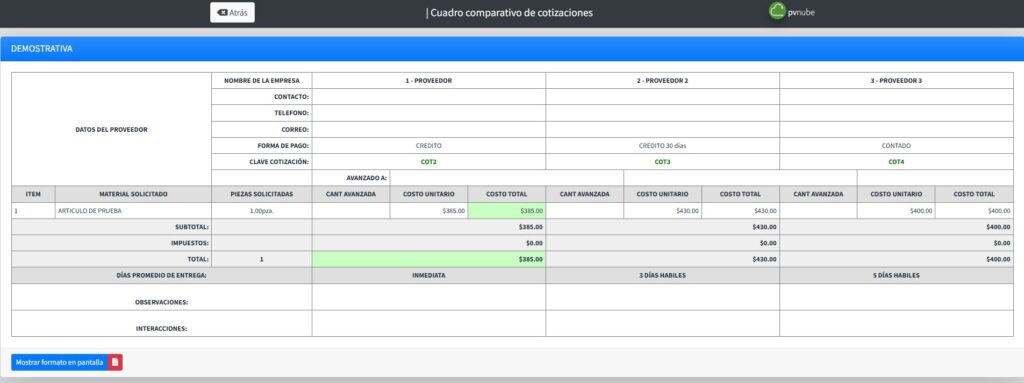The width and height of the screenshot is (1024, 383).
Task: Click the $430.00 costo unitario cell
Action: click(663, 210)
